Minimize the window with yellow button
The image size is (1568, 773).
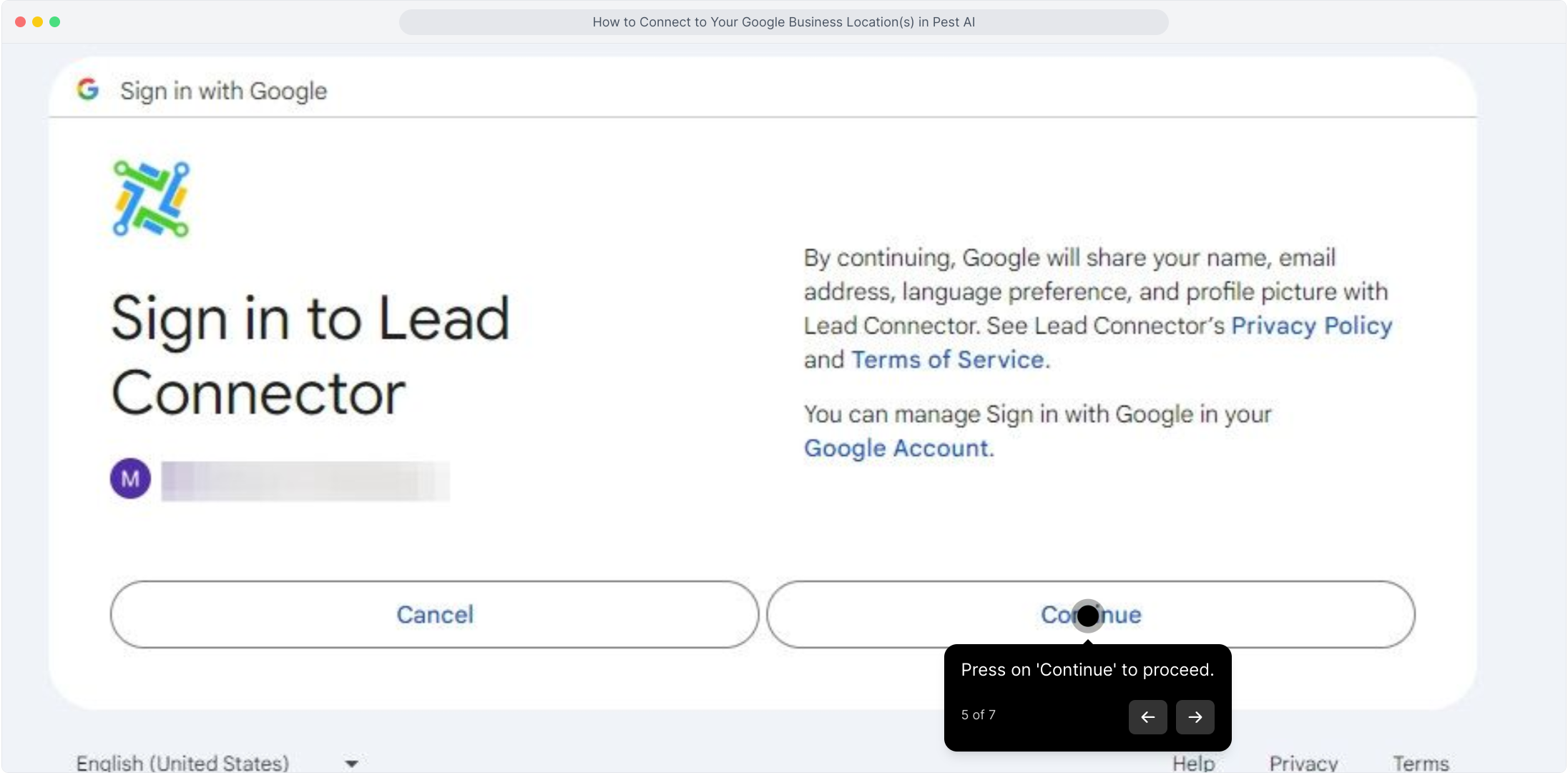coord(37,22)
